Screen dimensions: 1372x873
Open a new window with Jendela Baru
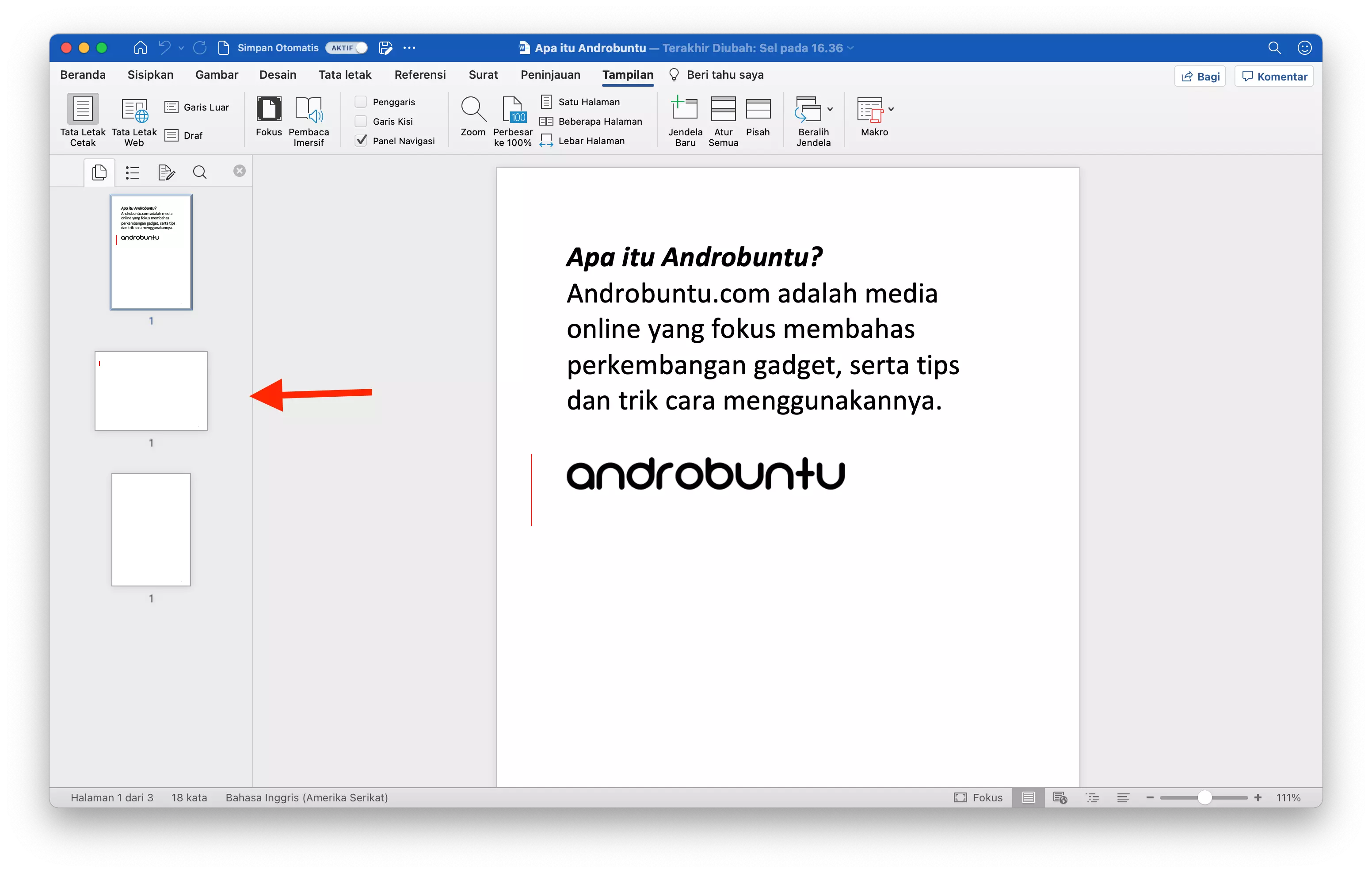[x=685, y=111]
